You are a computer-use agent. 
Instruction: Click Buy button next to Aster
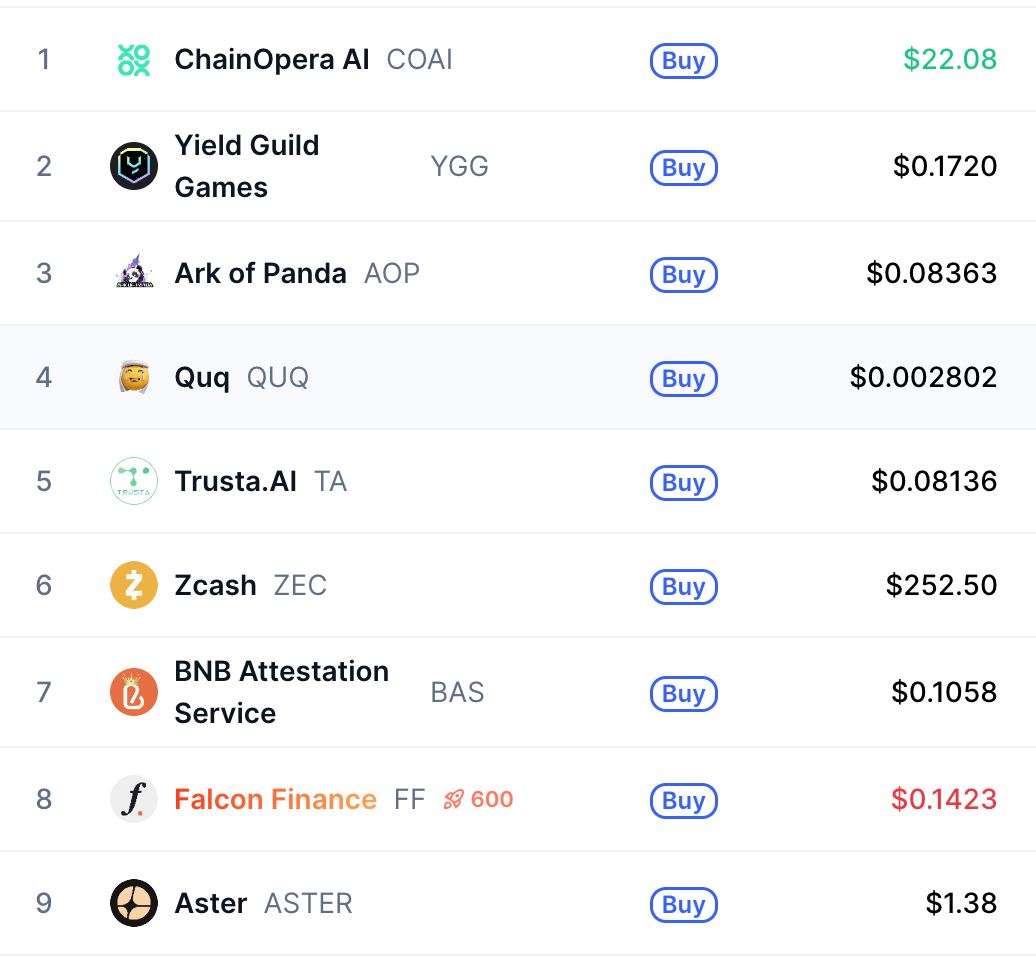tap(684, 904)
